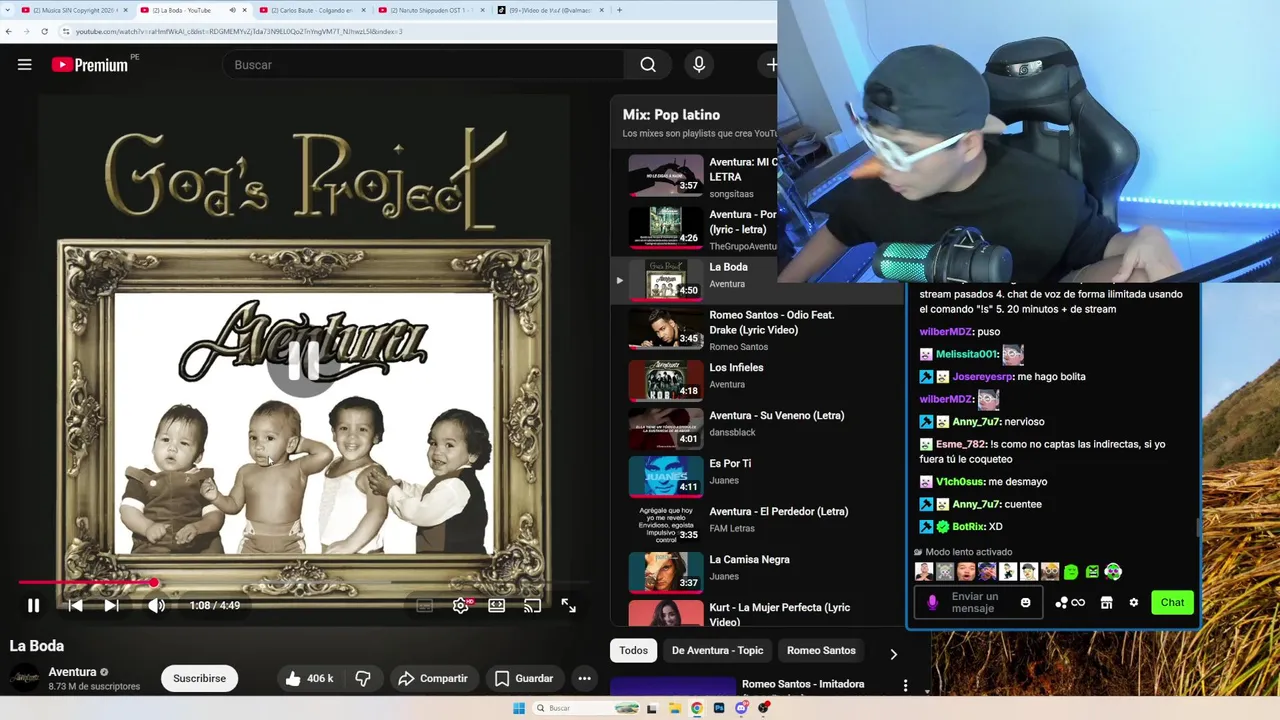Play Aventura - Su Veneno (Letra)
Screen dimensions: 1280x720
coord(755,428)
